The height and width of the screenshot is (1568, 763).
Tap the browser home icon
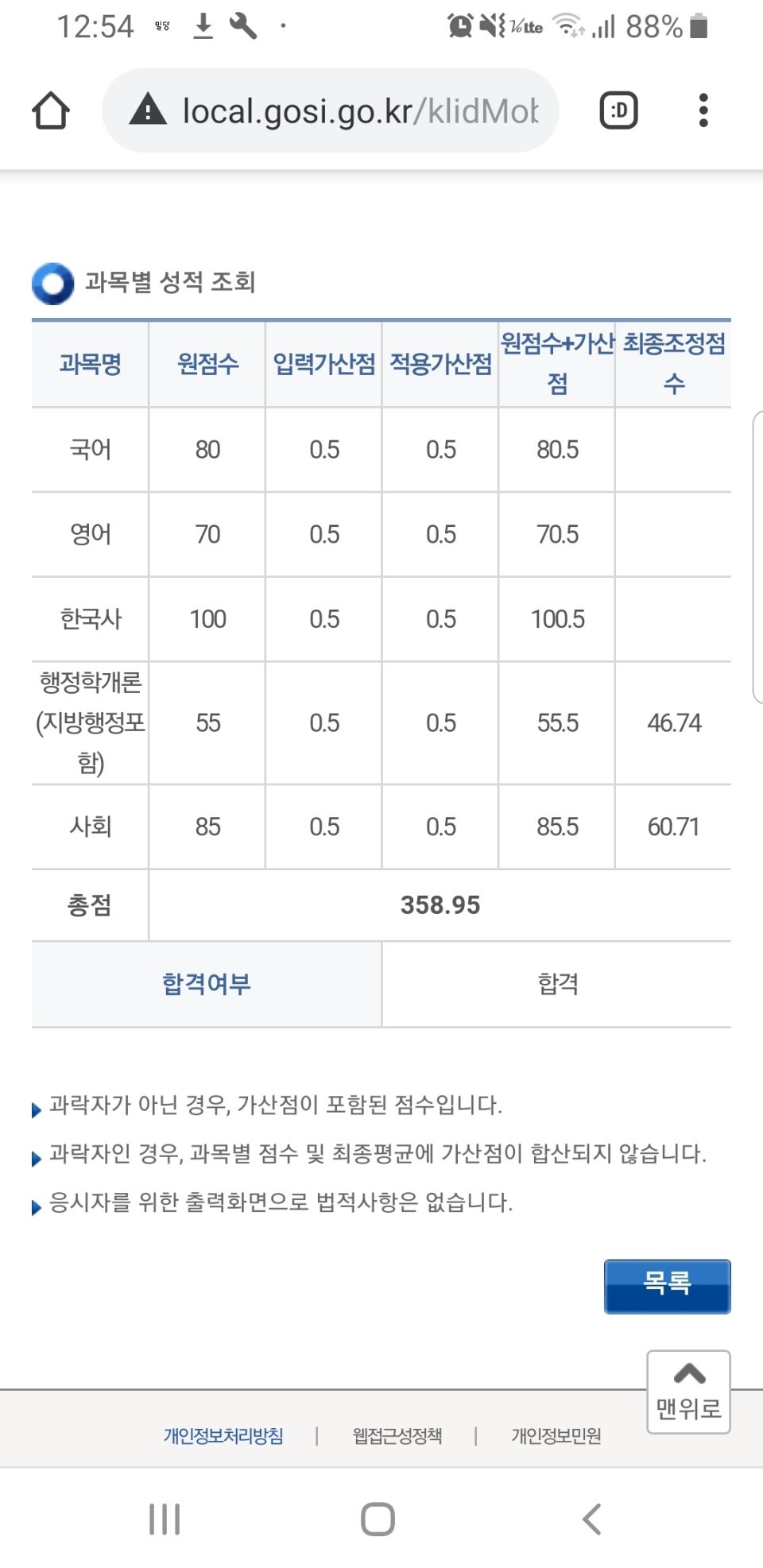pyautogui.click(x=51, y=110)
